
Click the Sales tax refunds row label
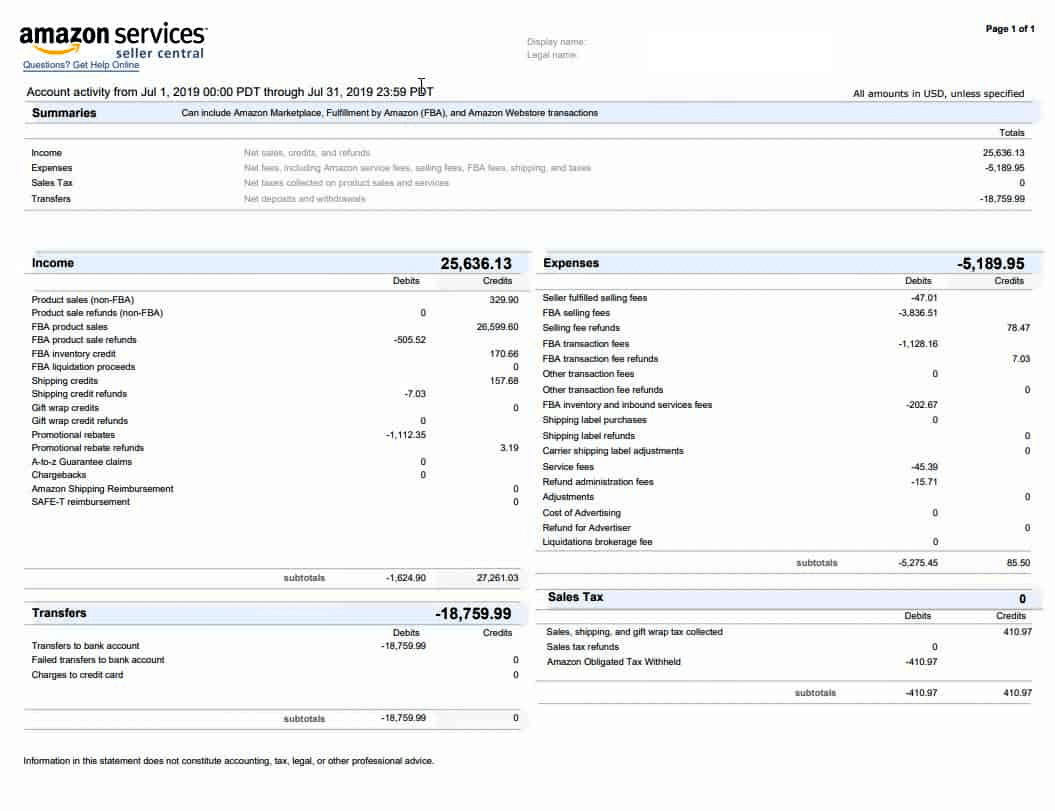(x=583, y=647)
